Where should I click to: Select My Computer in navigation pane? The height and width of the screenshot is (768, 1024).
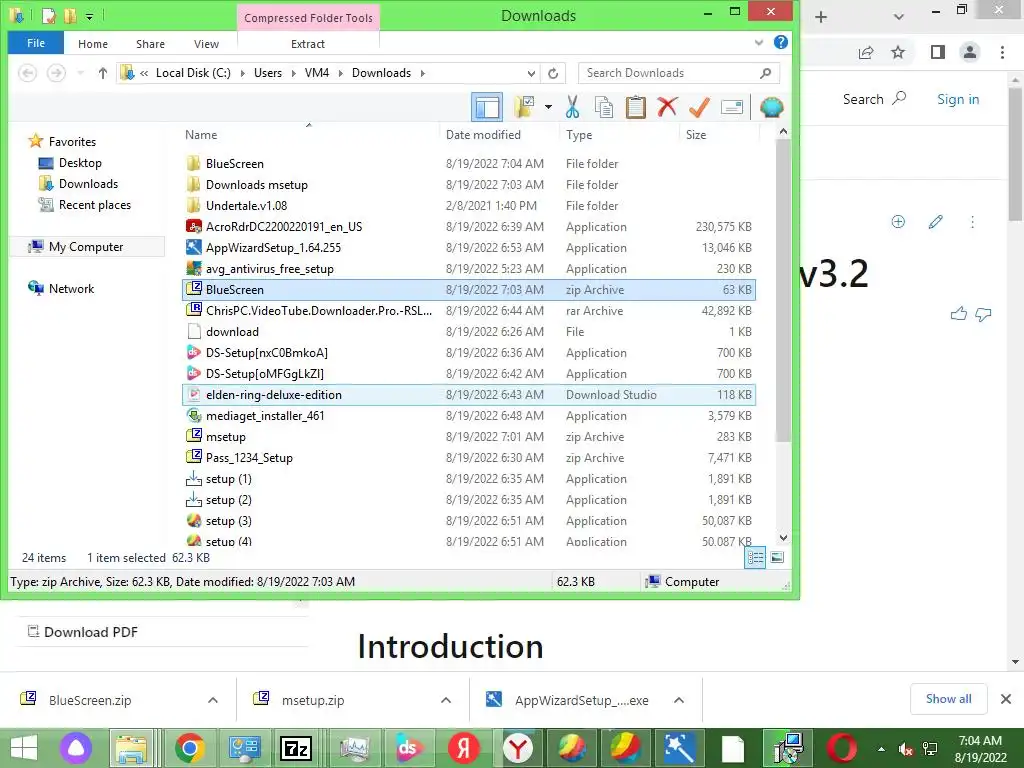click(86, 247)
